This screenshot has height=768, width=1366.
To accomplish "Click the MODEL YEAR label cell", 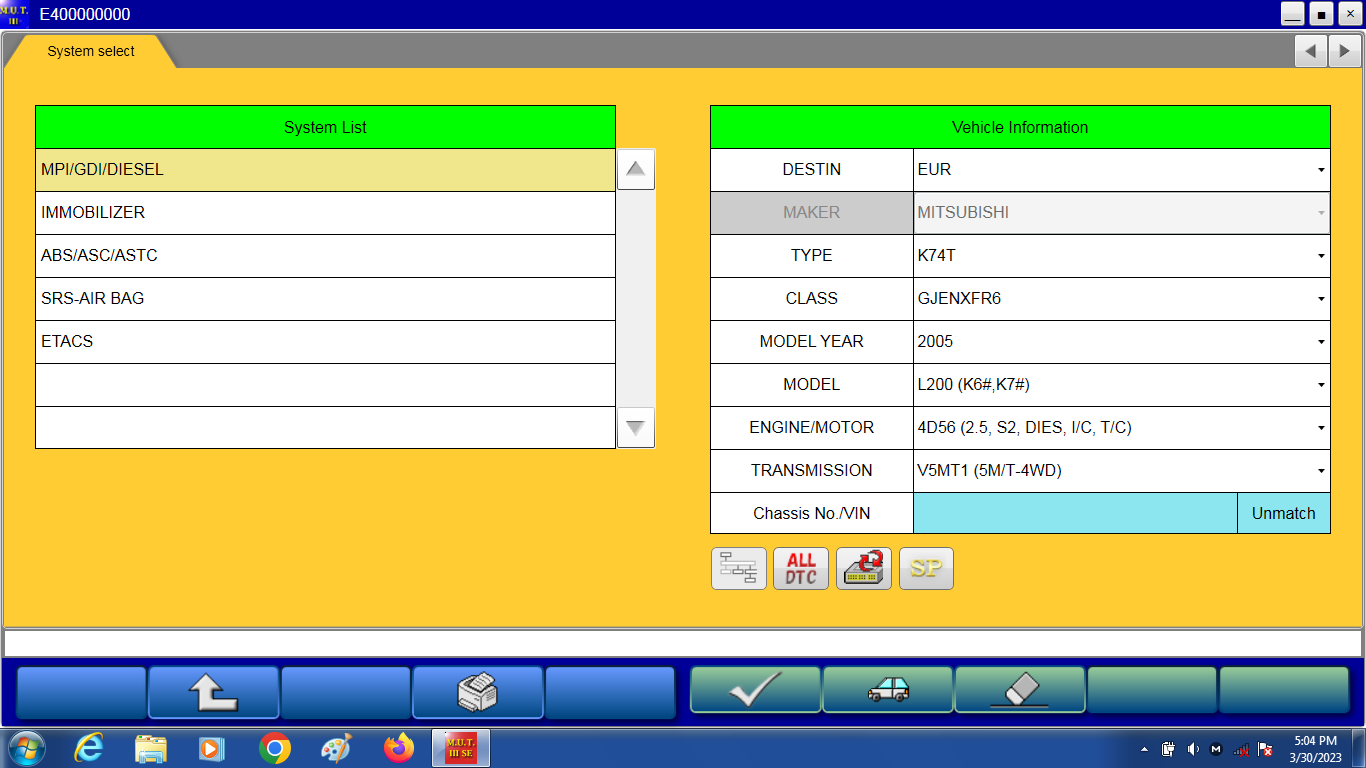I will [x=812, y=342].
